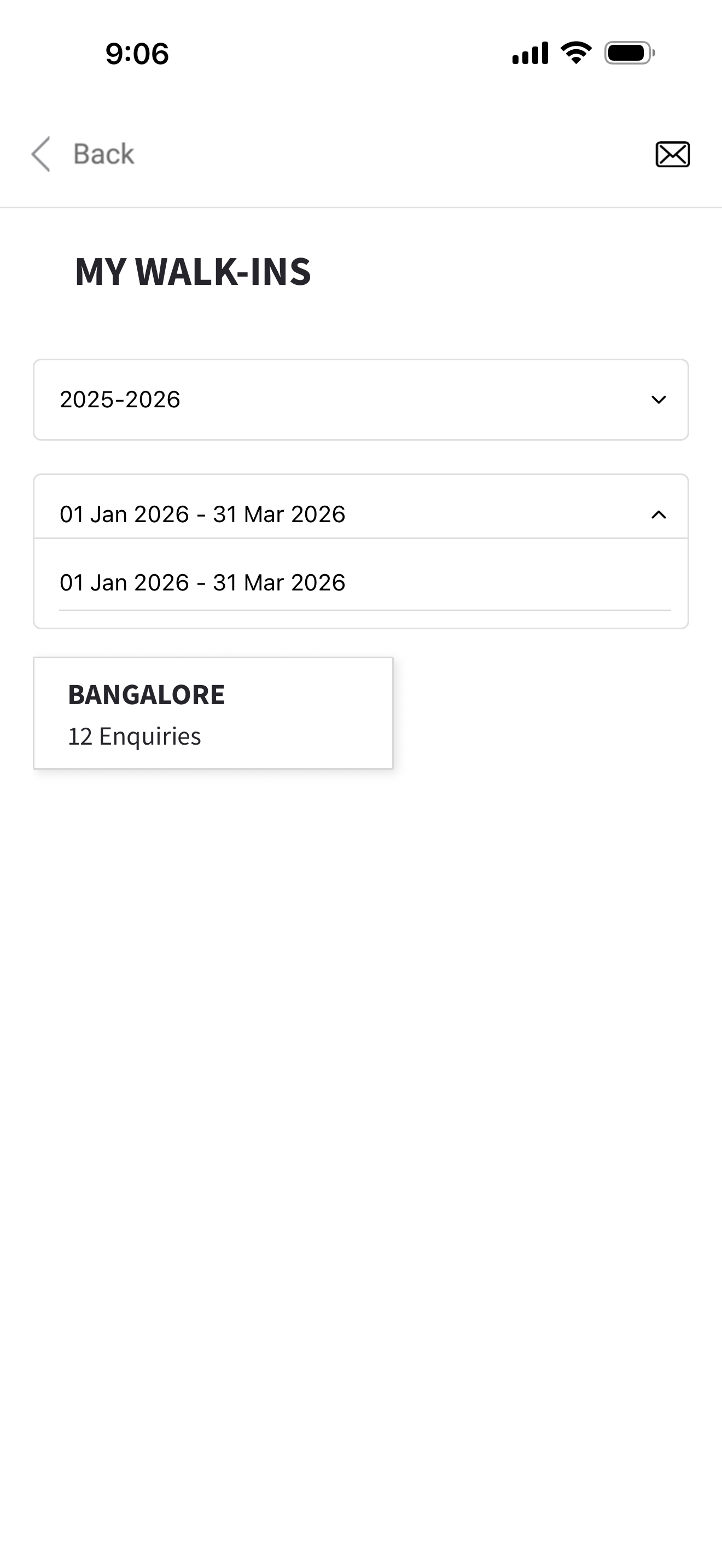Tap the underline beneath the date range option
The image size is (722, 1568).
(365, 610)
